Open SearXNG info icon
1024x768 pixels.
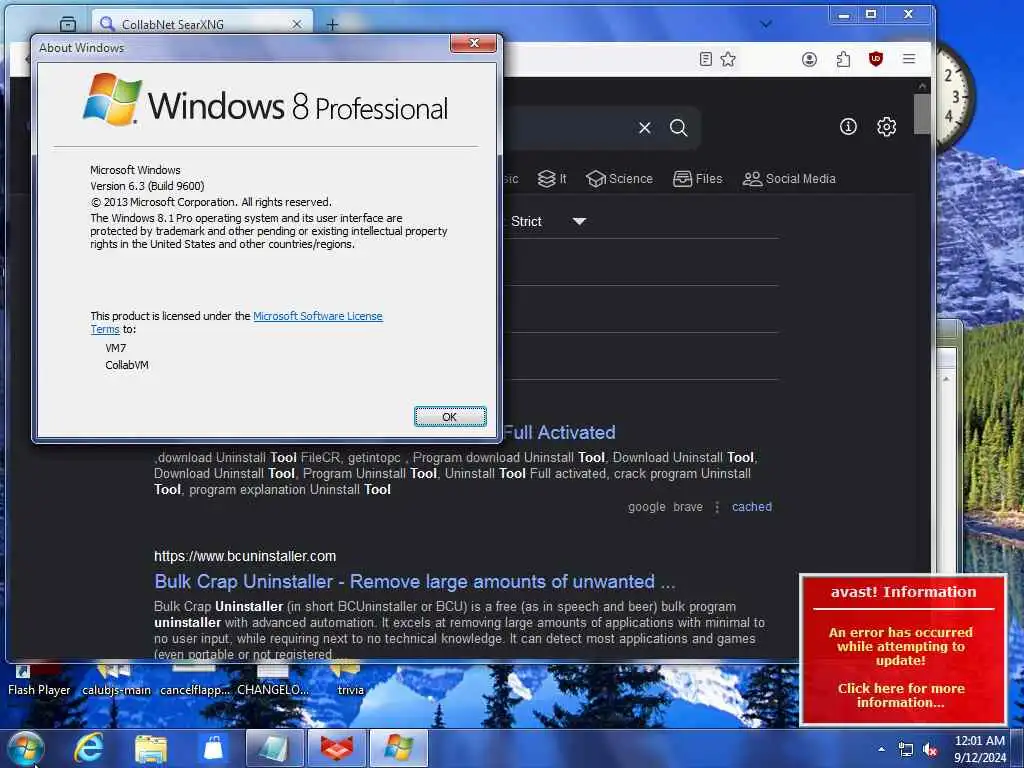tap(848, 127)
